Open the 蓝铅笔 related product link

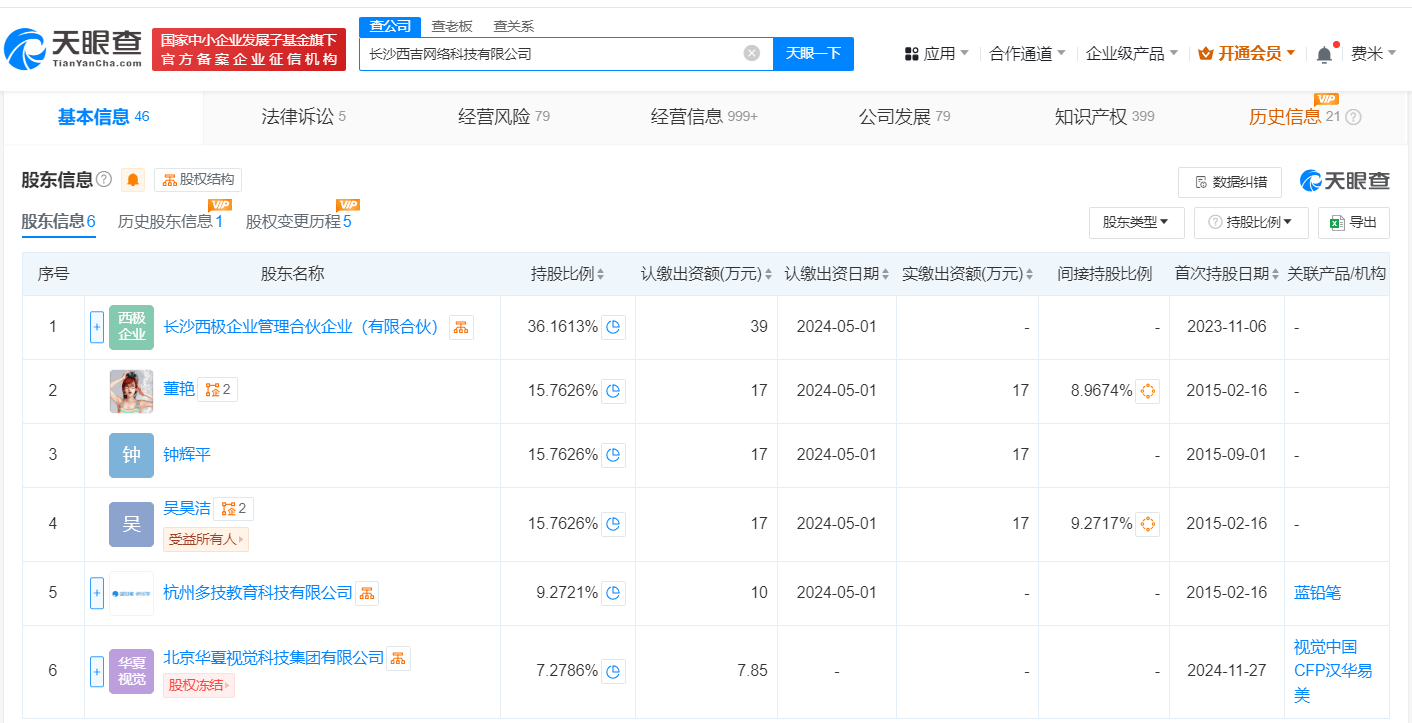[x=1317, y=593]
